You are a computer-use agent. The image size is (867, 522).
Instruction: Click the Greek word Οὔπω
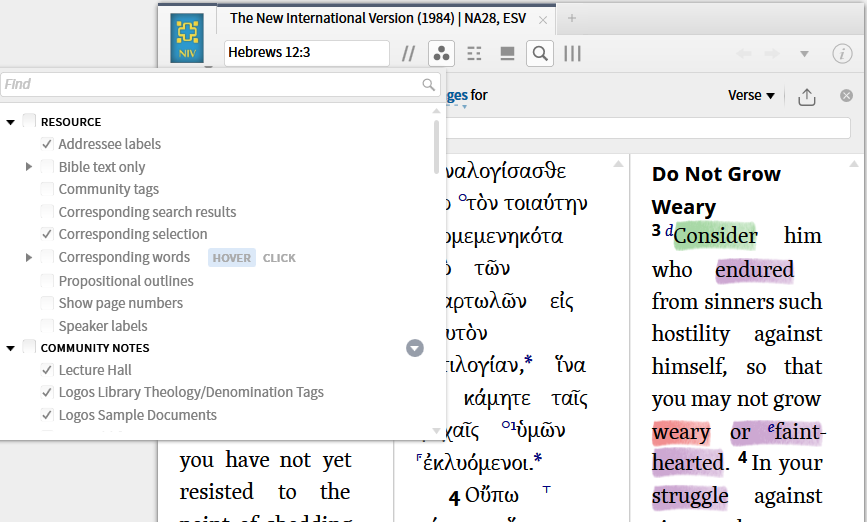coord(492,495)
